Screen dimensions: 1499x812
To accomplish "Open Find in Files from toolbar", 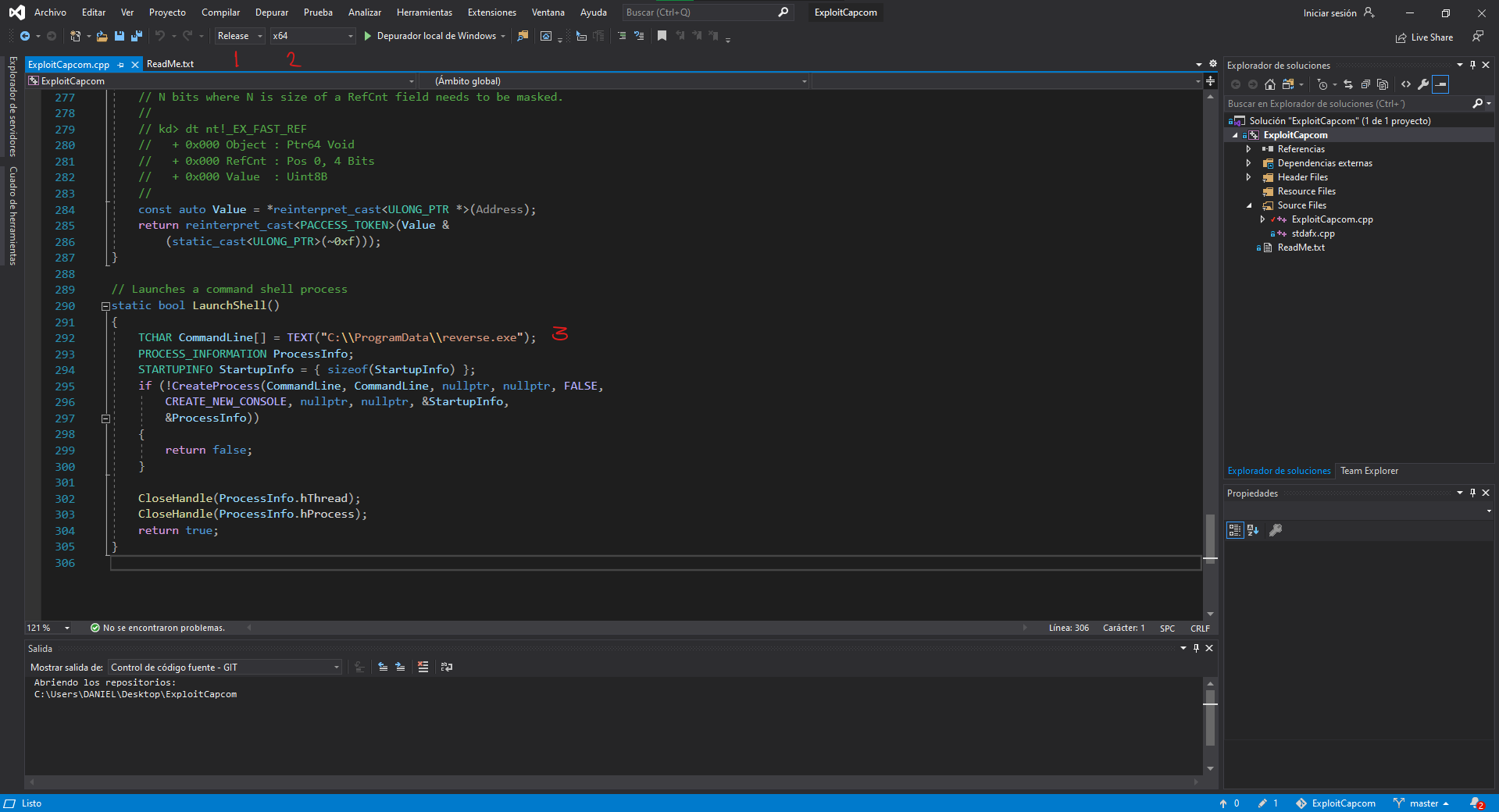I will pos(523,36).
